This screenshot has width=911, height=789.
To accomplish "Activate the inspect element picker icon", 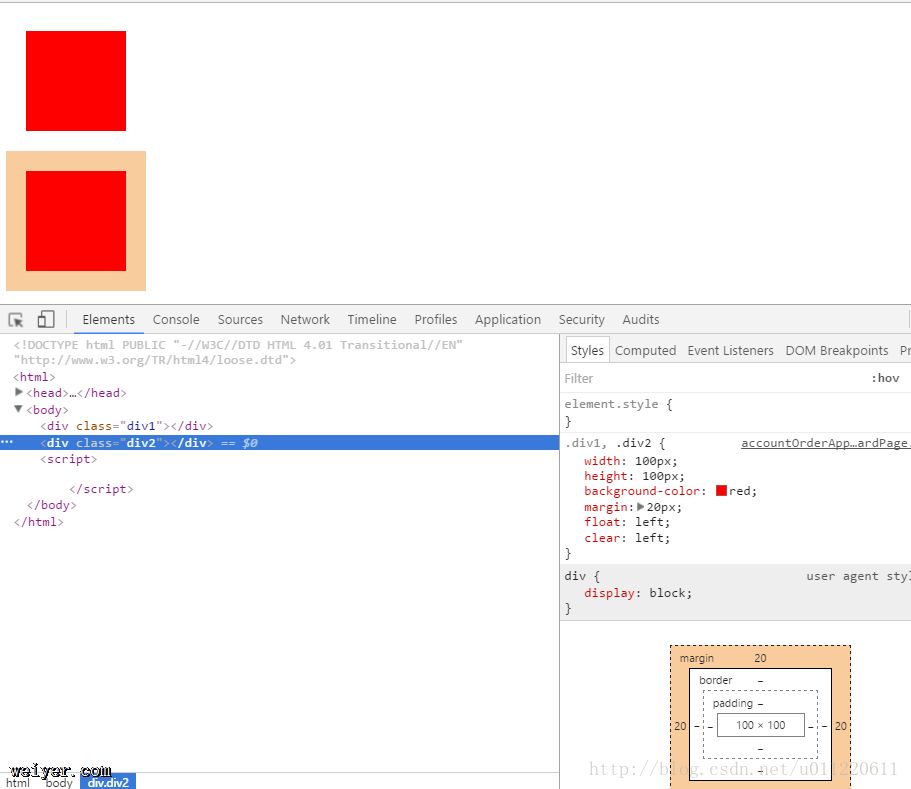I will (16, 320).
